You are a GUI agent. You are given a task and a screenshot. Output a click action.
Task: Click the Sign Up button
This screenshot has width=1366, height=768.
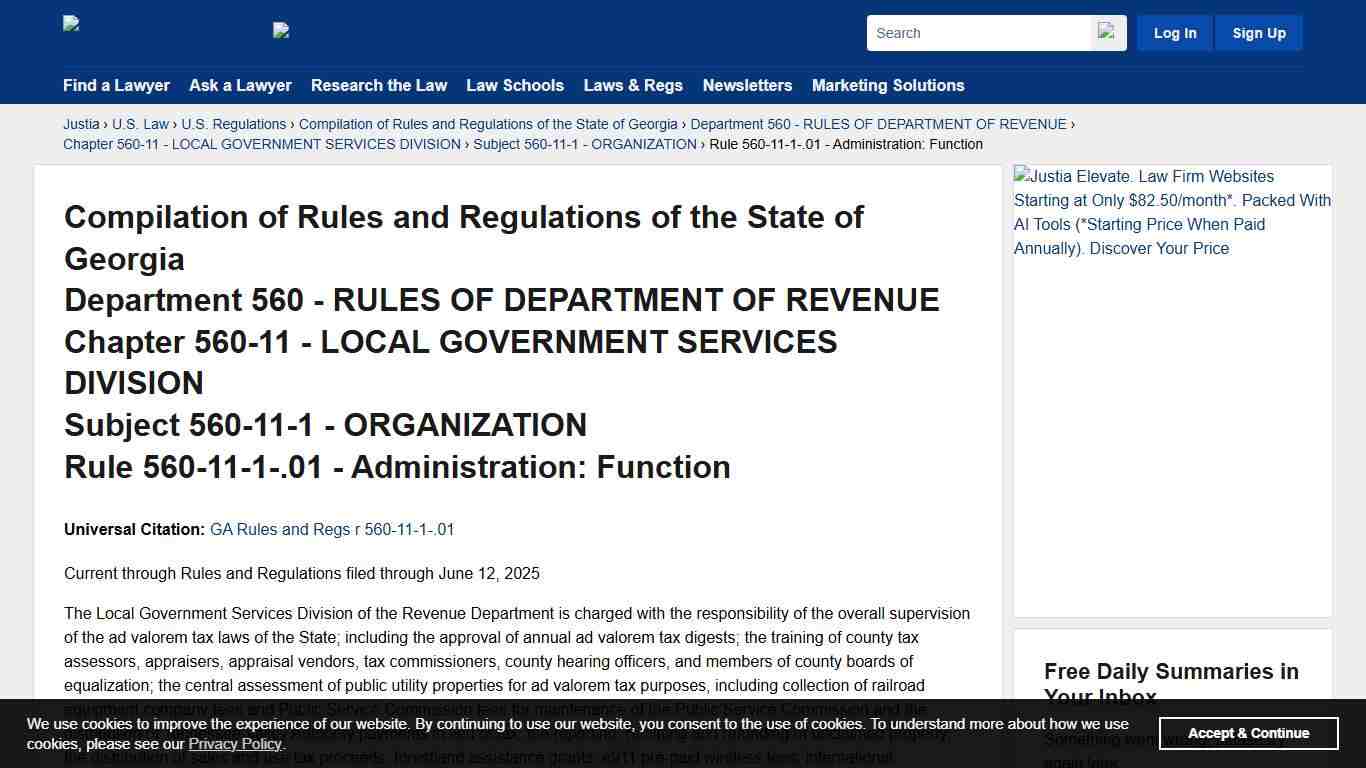tap(1258, 32)
